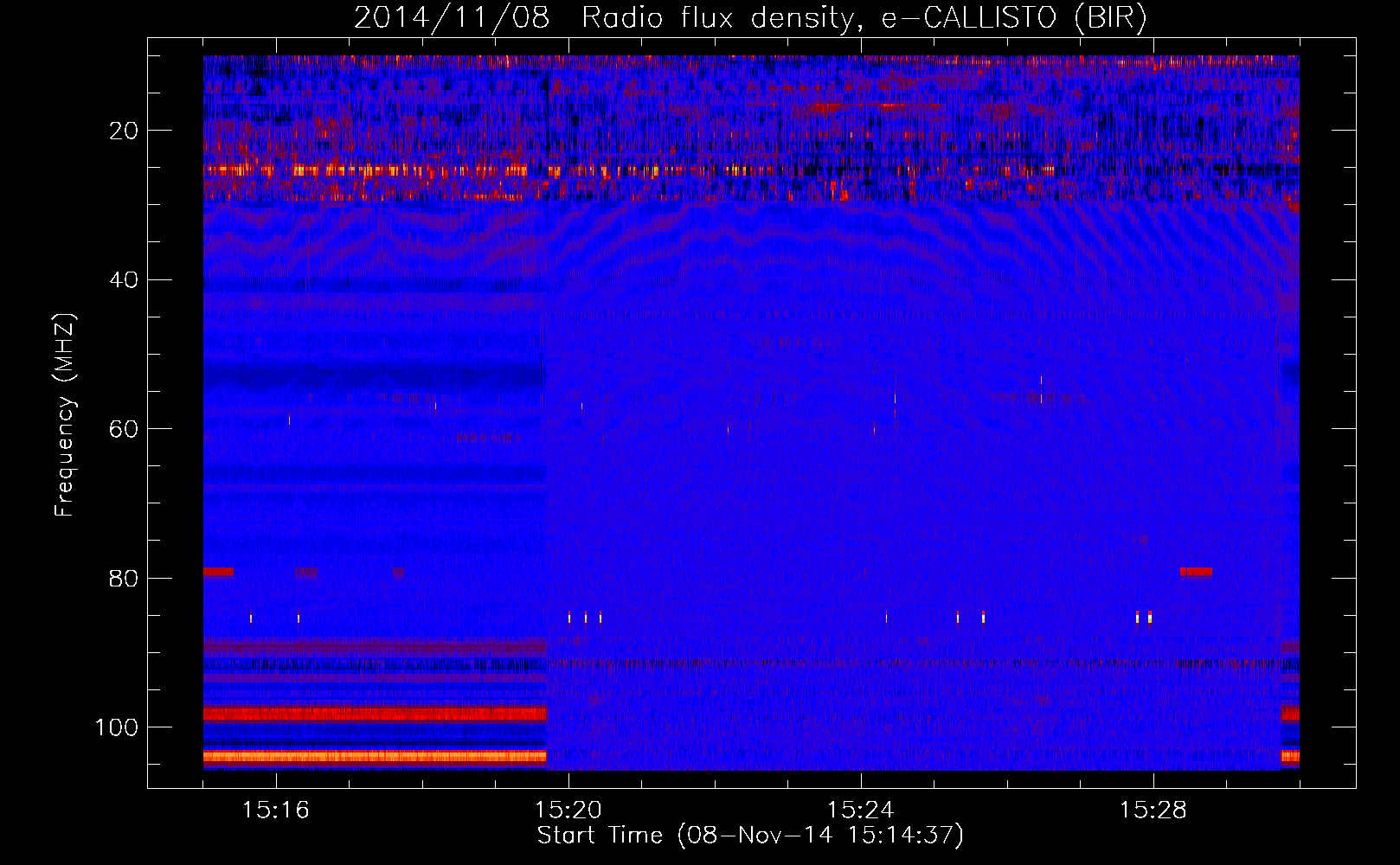1400x865 pixels.
Task: Click the 100 MHz frequency tick label
Action: pos(117,727)
